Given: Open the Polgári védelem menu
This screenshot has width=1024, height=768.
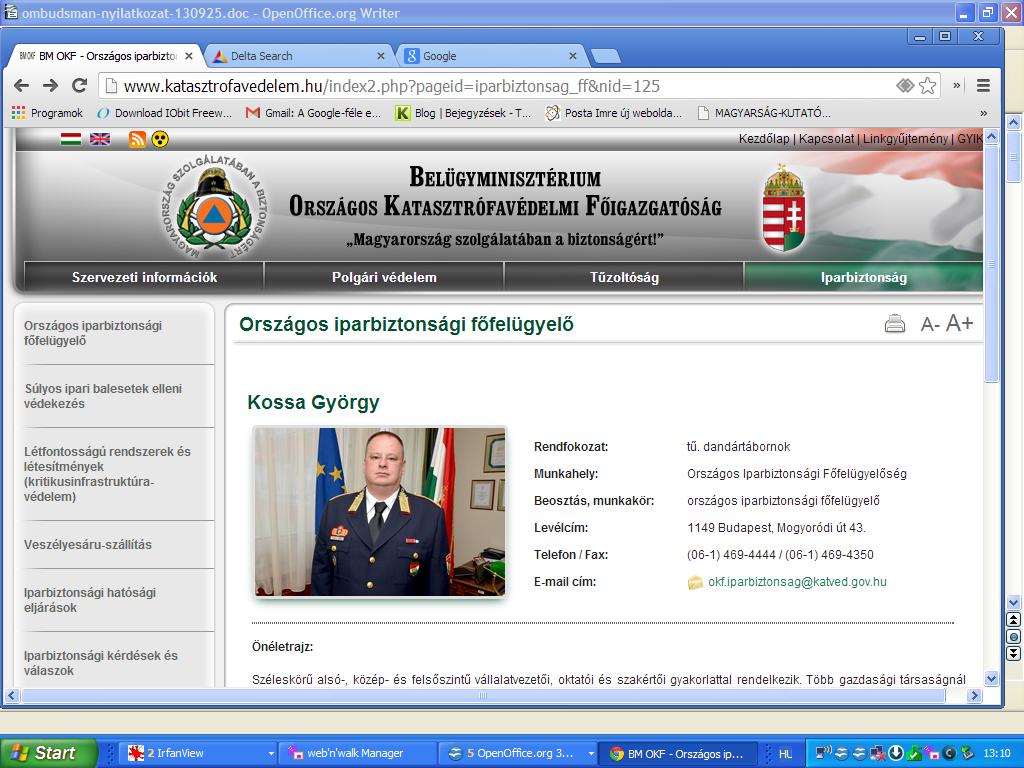Looking at the screenshot, I should [384, 277].
